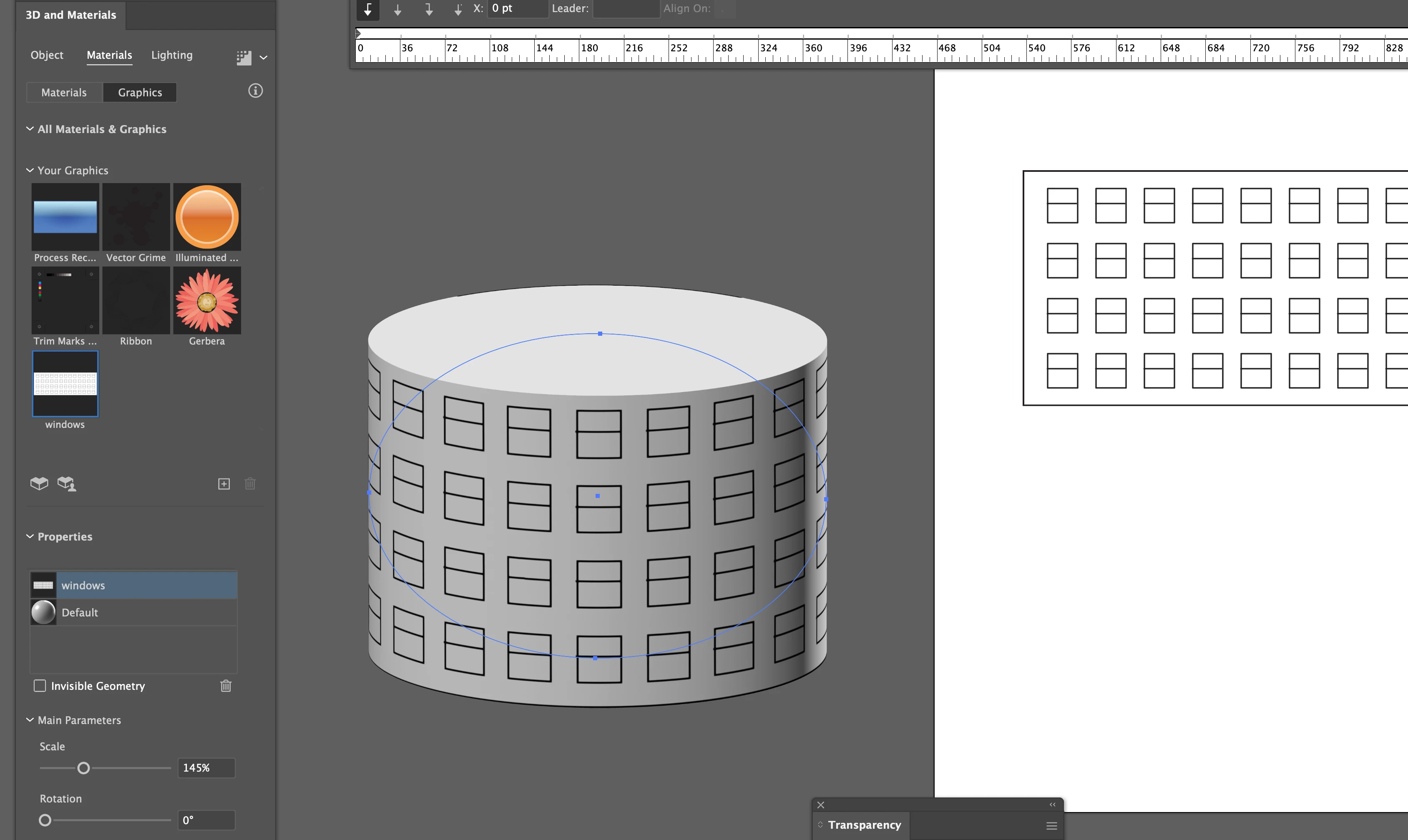The width and height of the screenshot is (1408, 840).
Task: Click the add new graphic plus icon
Action: [x=224, y=483]
